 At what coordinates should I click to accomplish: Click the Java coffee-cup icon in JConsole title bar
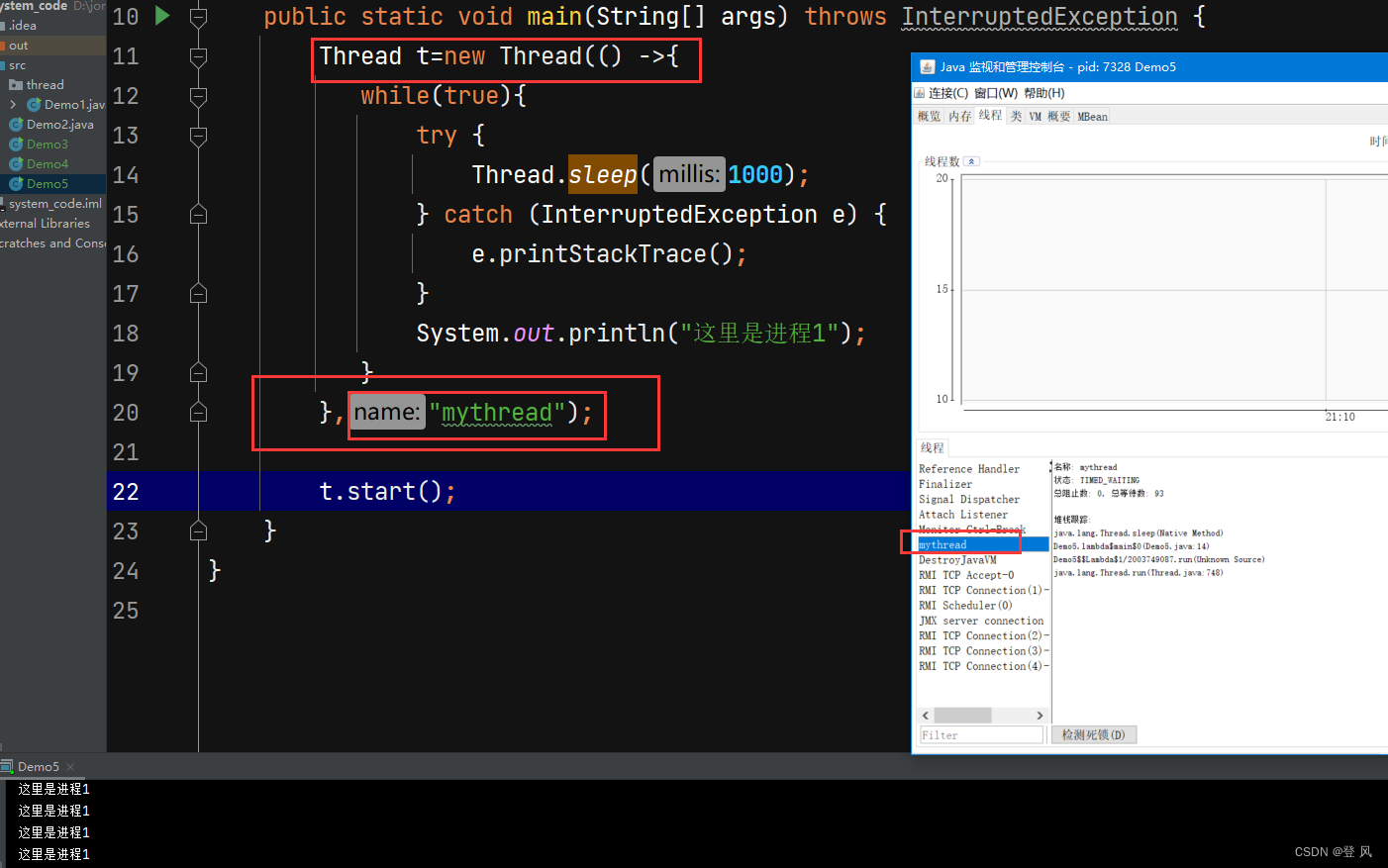[x=928, y=67]
